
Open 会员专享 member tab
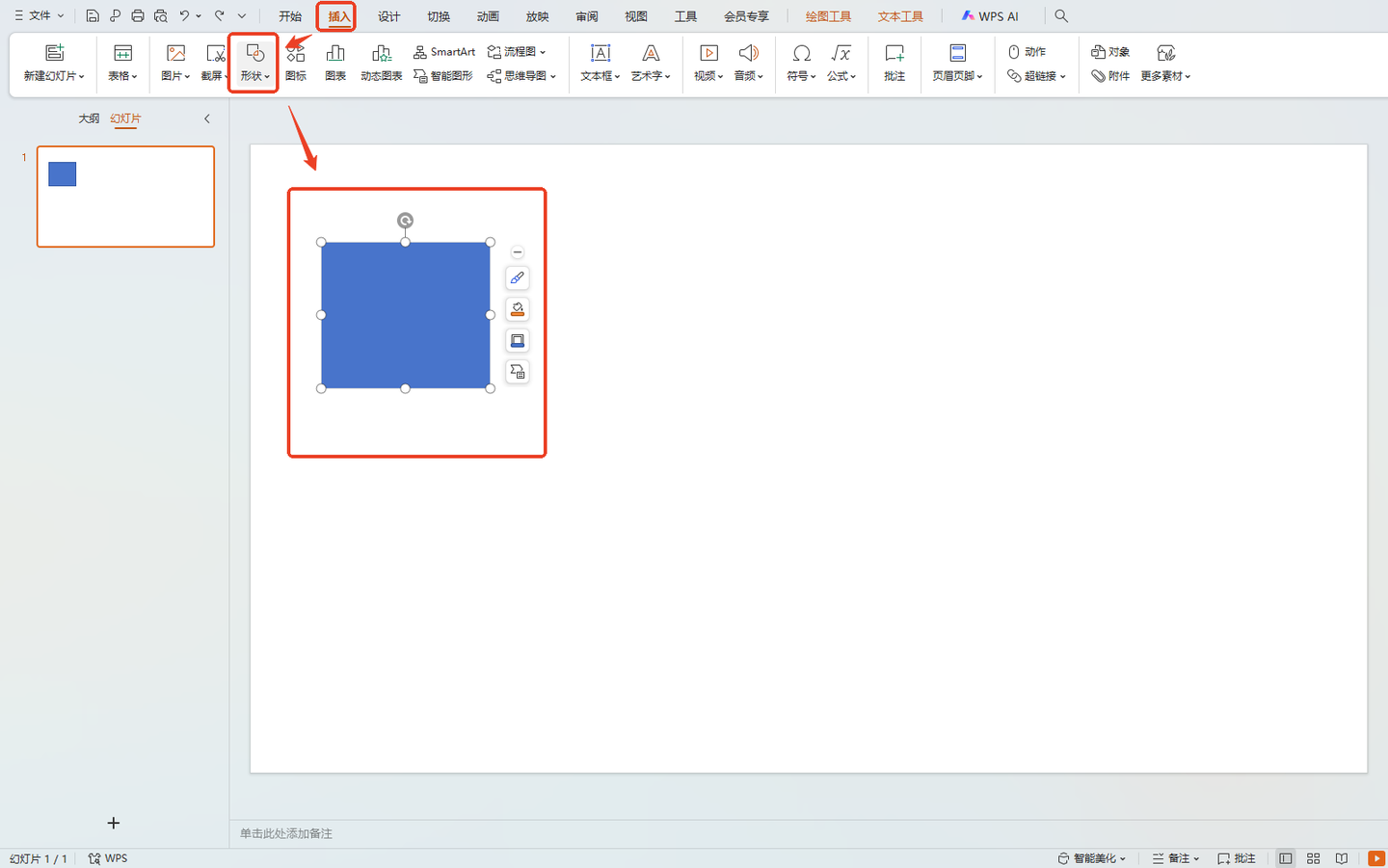pos(746,16)
